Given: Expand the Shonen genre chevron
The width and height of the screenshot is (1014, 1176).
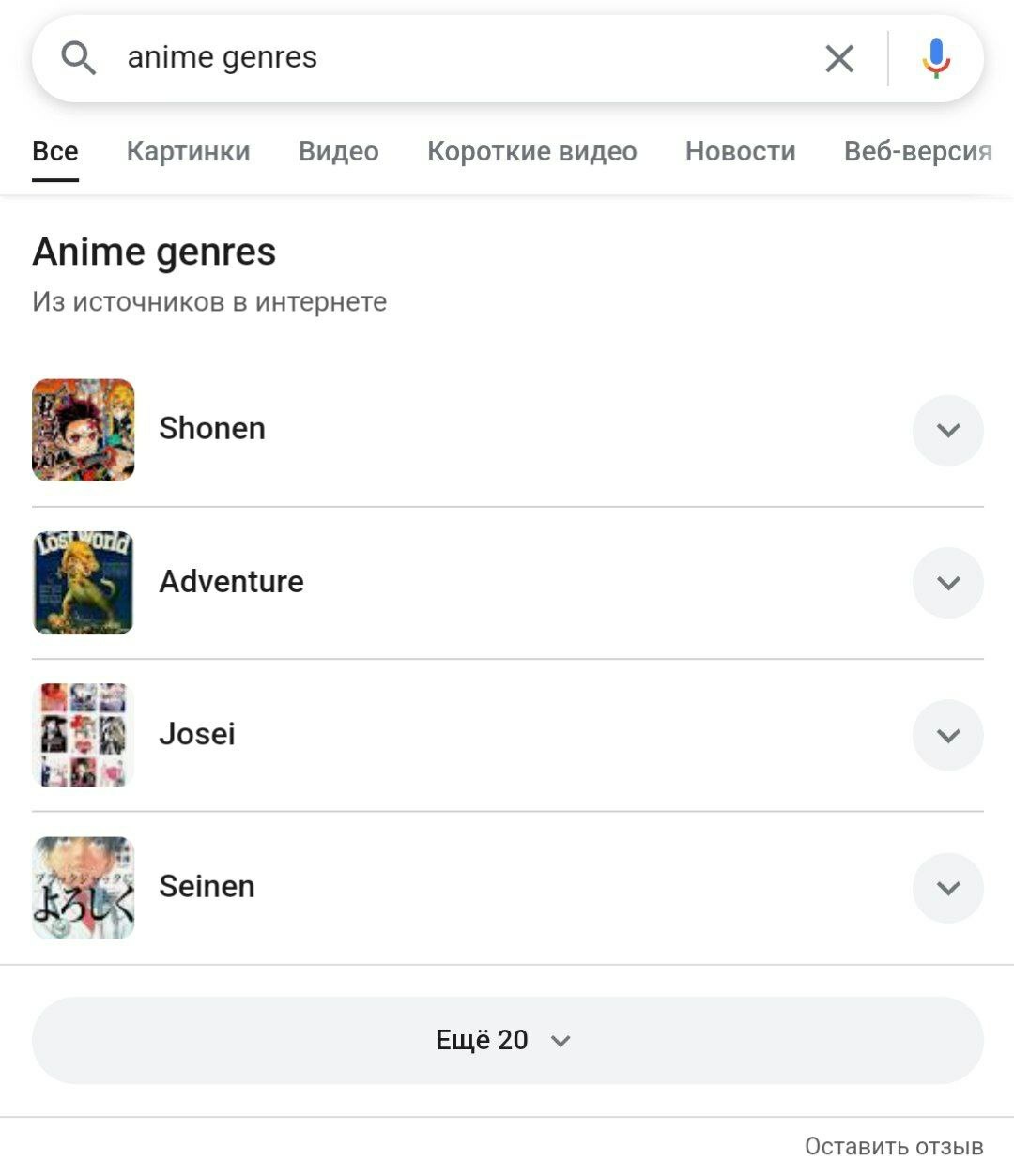Looking at the screenshot, I should pyautogui.click(x=947, y=431).
